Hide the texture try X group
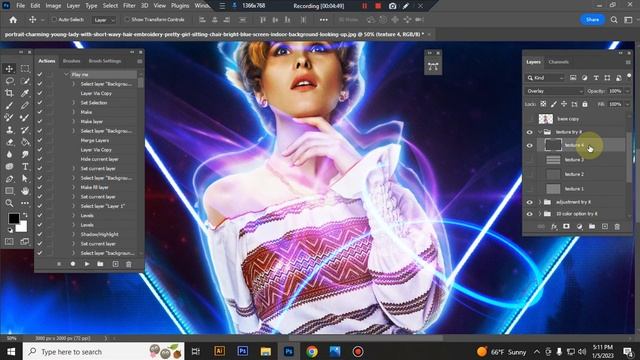 pyautogui.click(x=529, y=132)
